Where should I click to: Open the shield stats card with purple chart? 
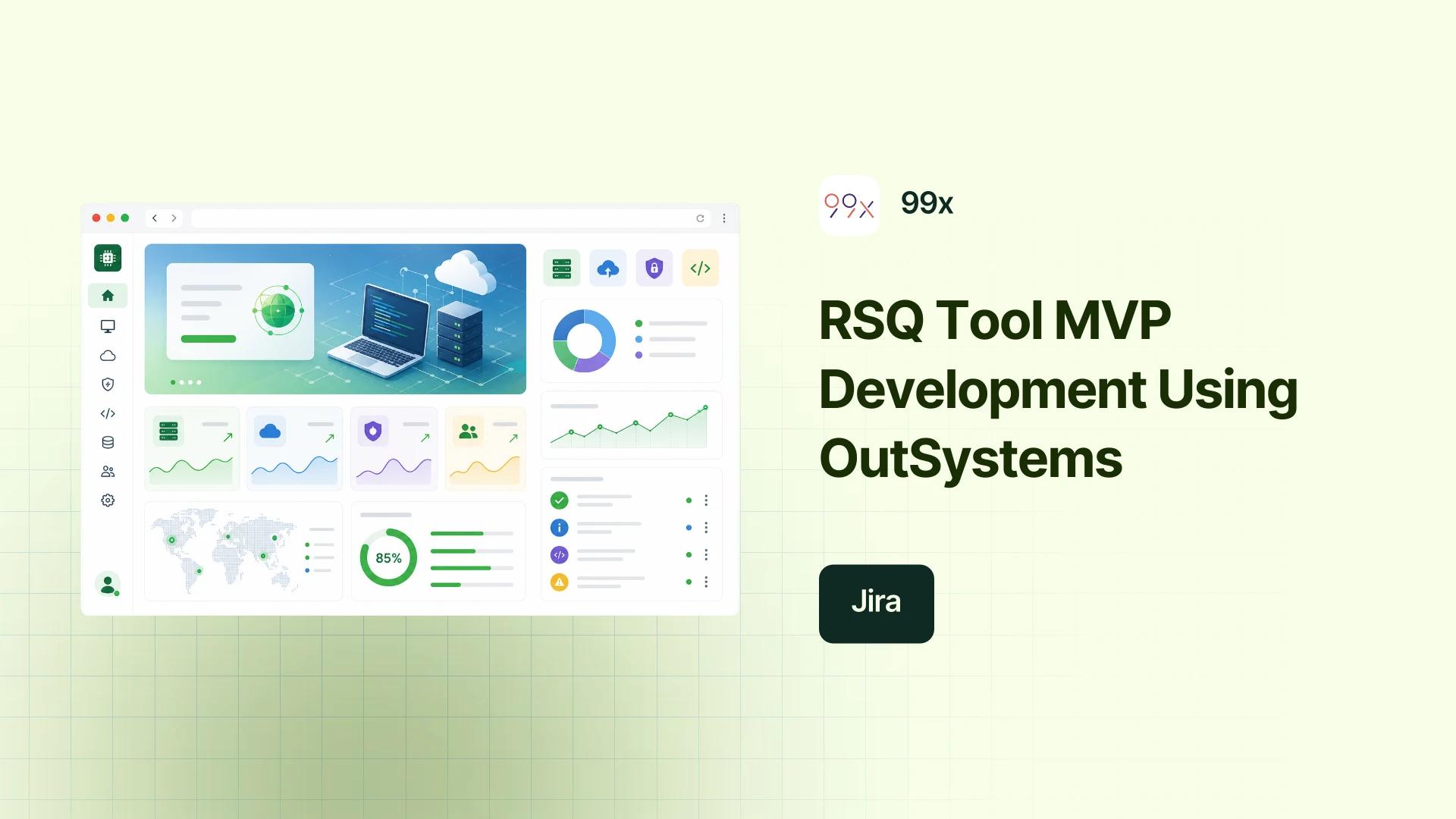point(394,449)
